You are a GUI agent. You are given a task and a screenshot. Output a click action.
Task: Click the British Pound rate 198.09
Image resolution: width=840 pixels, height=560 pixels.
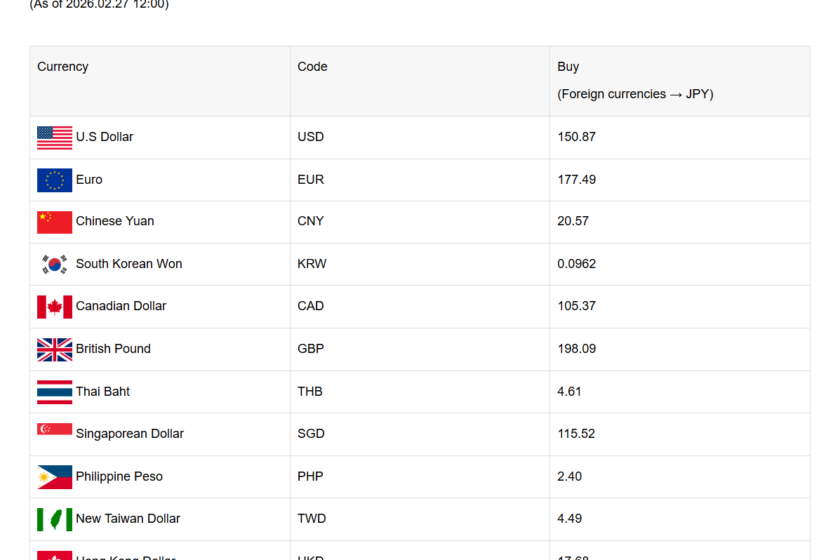tap(576, 349)
